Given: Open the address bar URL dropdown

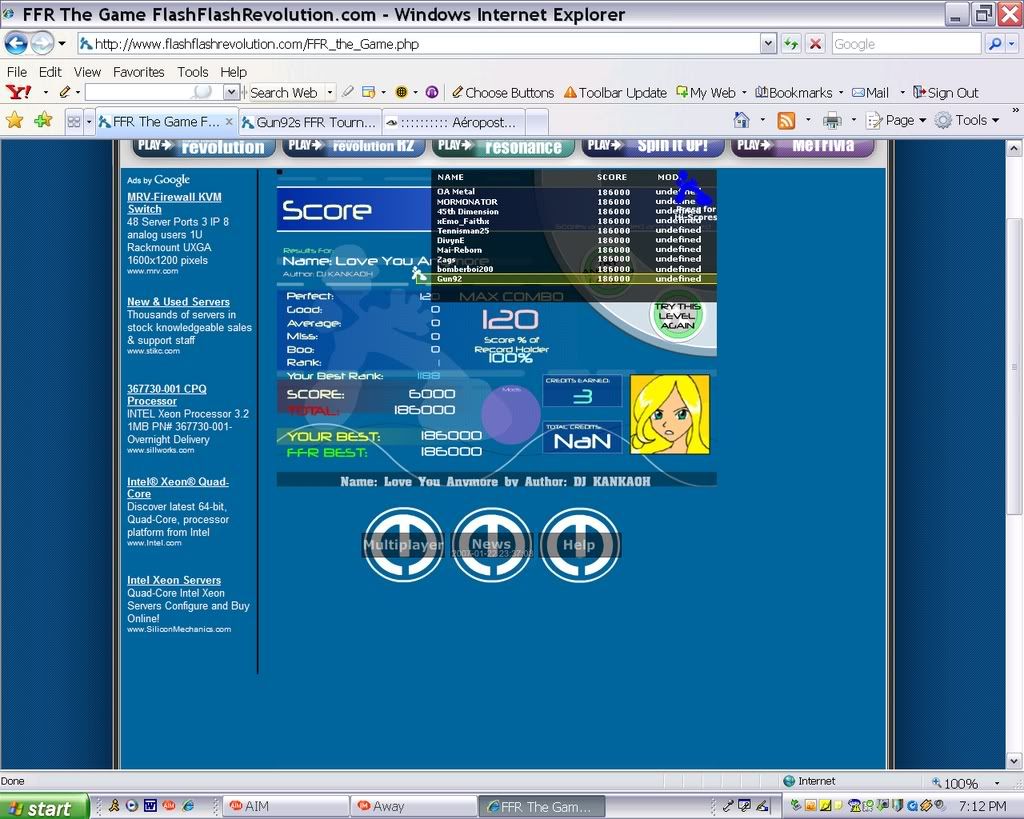Looking at the screenshot, I should point(767,44).
